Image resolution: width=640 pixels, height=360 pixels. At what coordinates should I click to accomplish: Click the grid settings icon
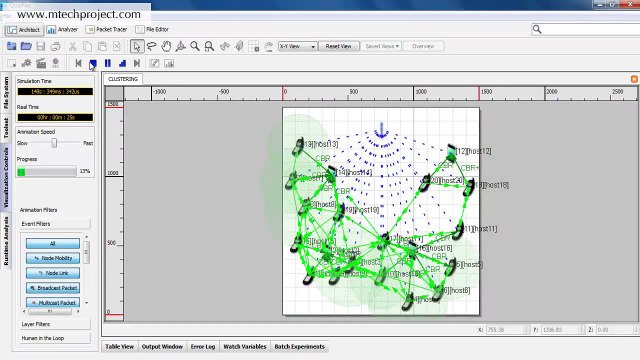point(253,46)
